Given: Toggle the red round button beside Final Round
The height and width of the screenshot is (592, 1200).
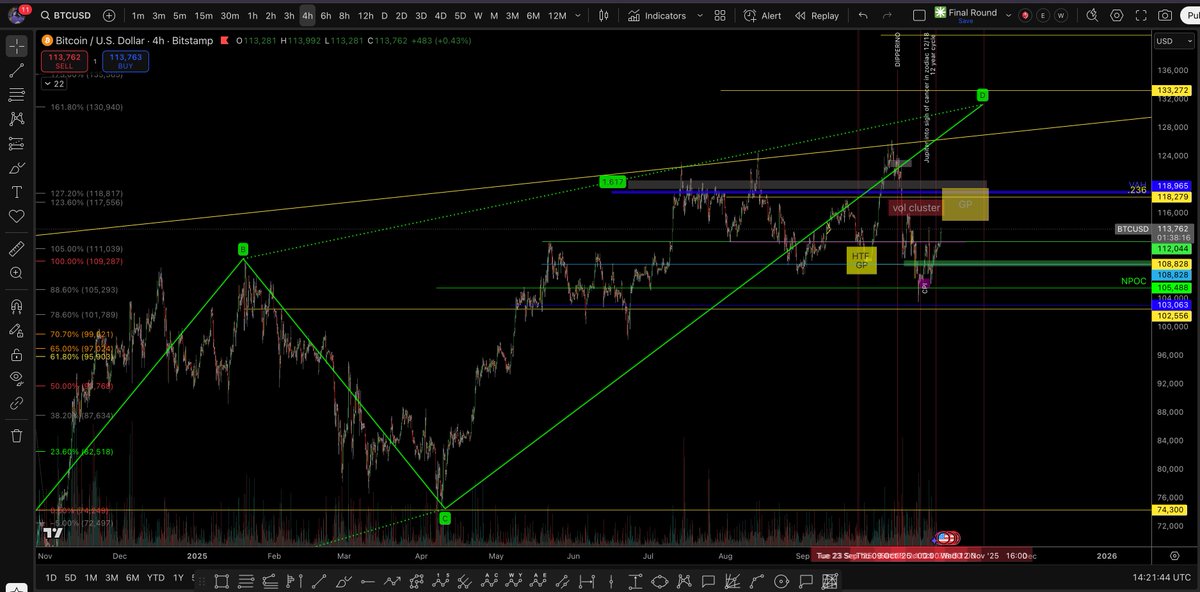Looking at the screenshot, I should (1023, 16).
